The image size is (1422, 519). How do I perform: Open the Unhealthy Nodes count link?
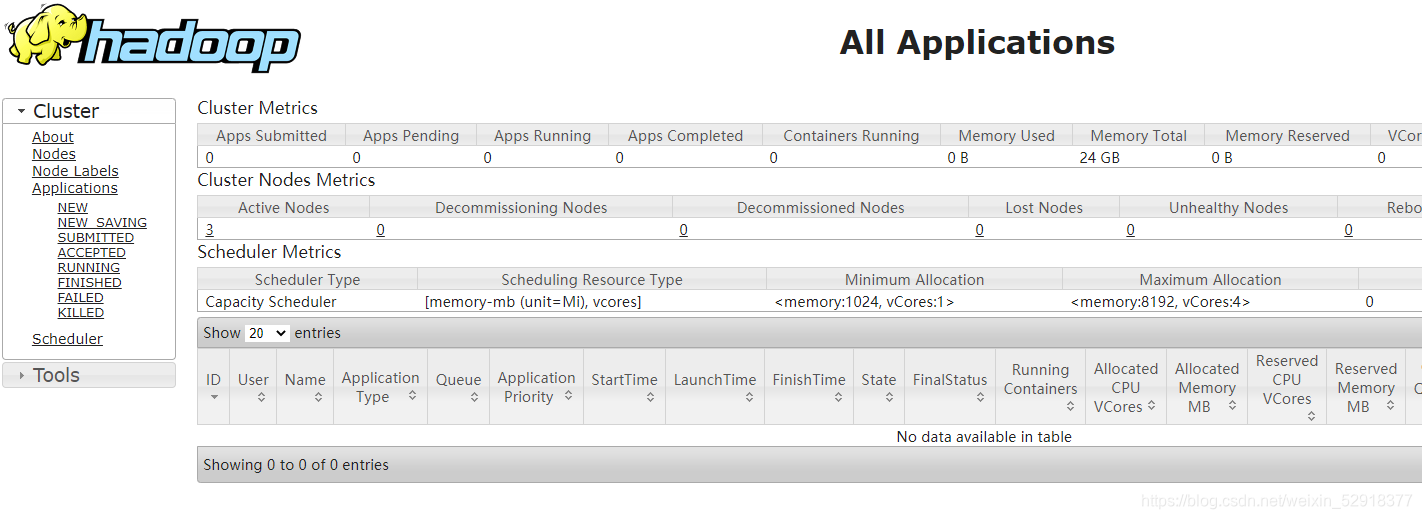[1131, 230]
